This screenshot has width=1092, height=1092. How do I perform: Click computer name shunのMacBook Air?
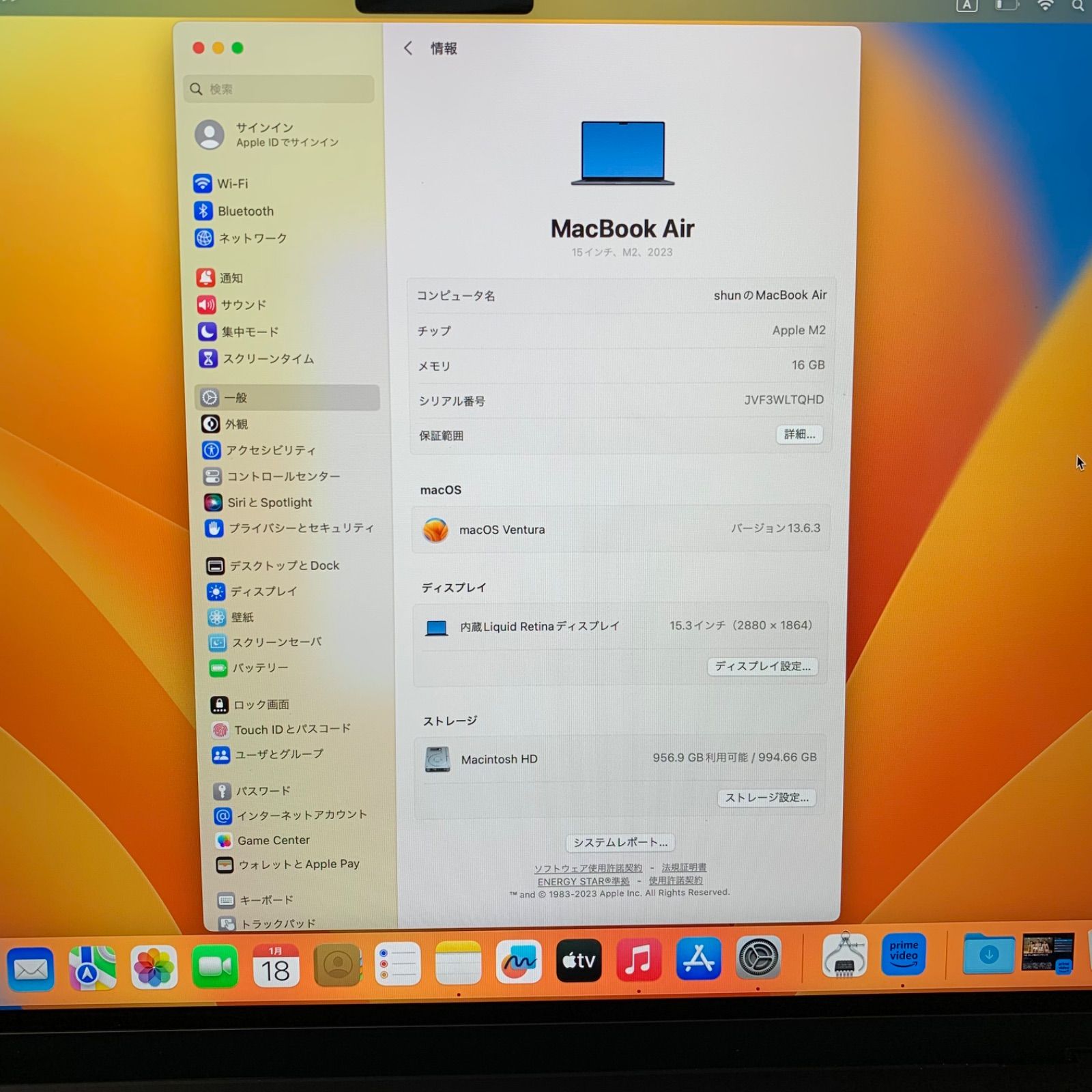[x=770, y=295]
